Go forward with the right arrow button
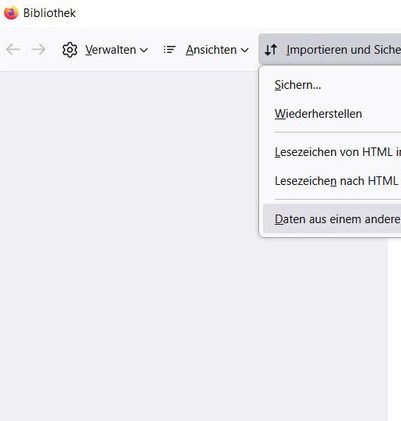 pyautogui.click(x=39, y=50)
